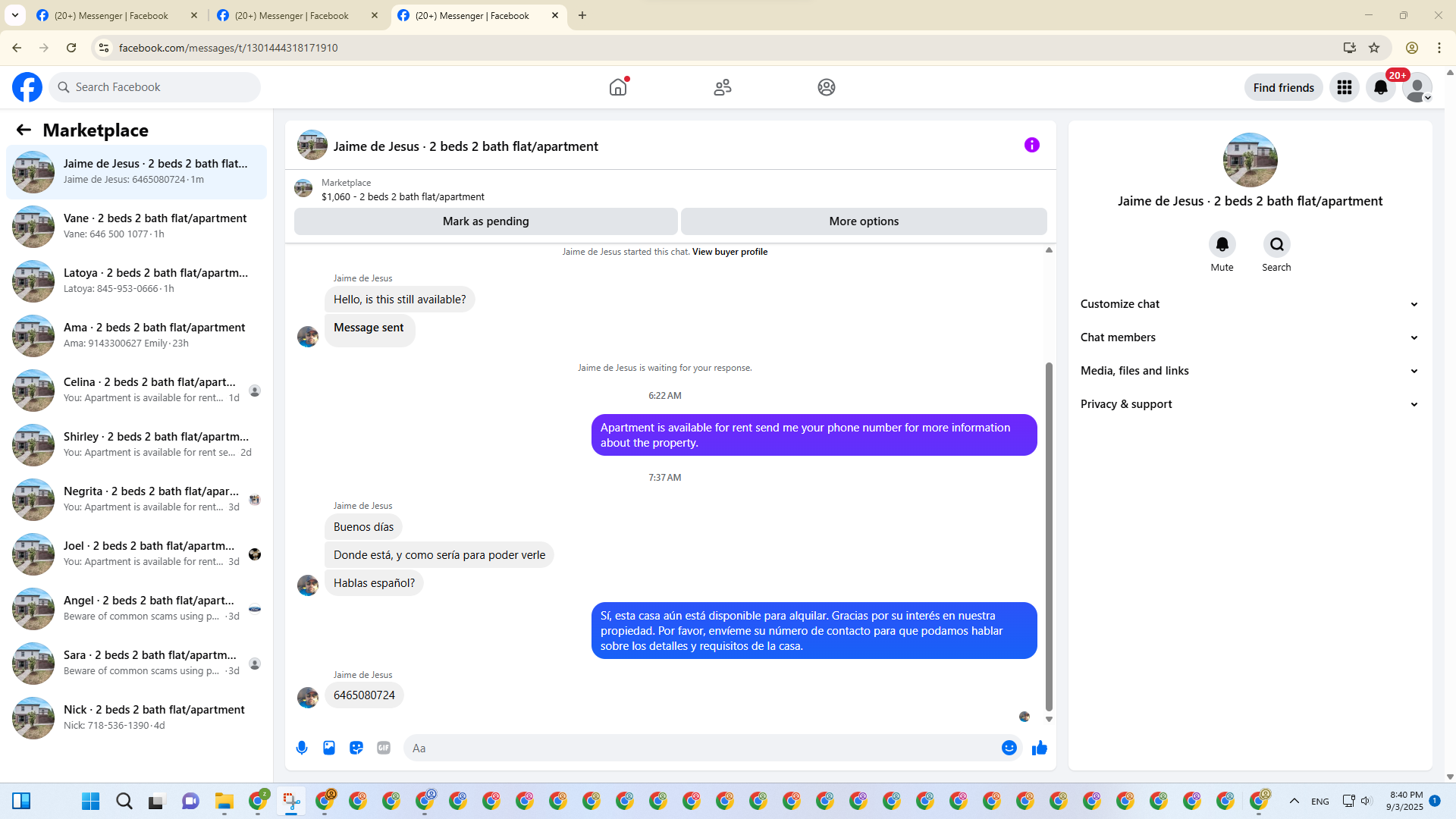Click the 'Hablas español?' message bubble
Screen dimensions: 1456x819
(x=374, y=583)
